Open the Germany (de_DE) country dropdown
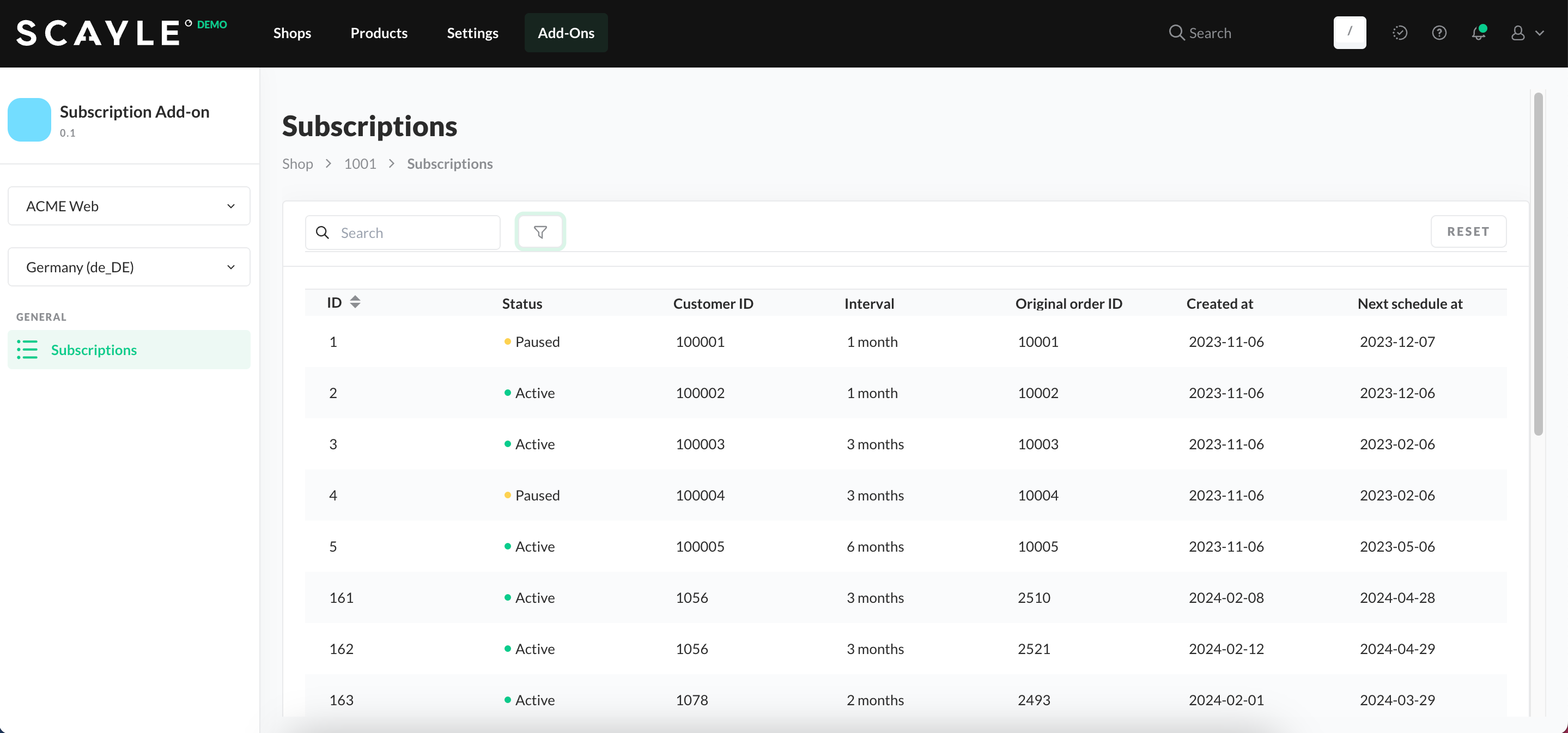Image resolution: width=1568 pixels, height=733 pixels. [x=129, y=267]
